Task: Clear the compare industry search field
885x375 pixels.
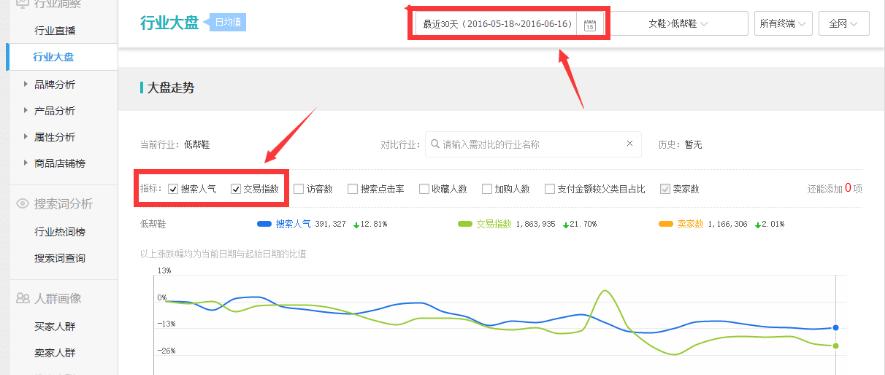Action: point(629,143)
